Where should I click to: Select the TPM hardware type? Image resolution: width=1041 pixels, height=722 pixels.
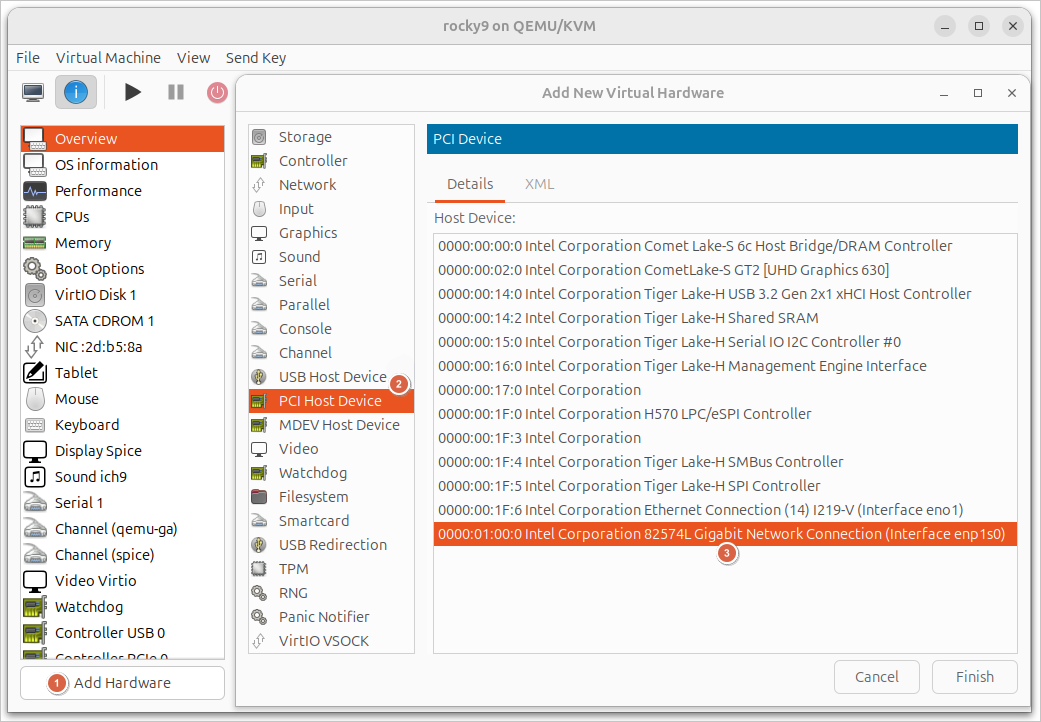pyautogui.click(x=293, y=569)
